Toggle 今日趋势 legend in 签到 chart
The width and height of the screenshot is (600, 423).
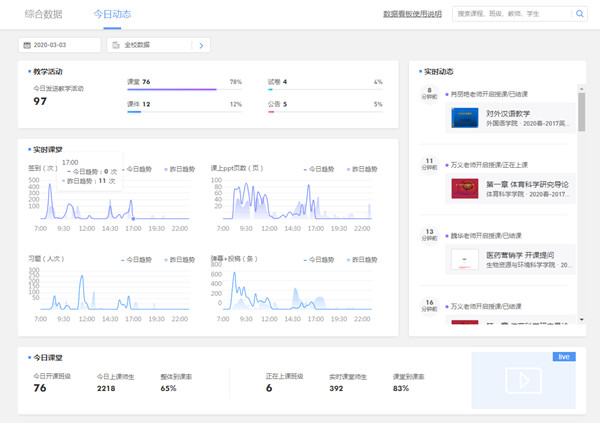137,169
